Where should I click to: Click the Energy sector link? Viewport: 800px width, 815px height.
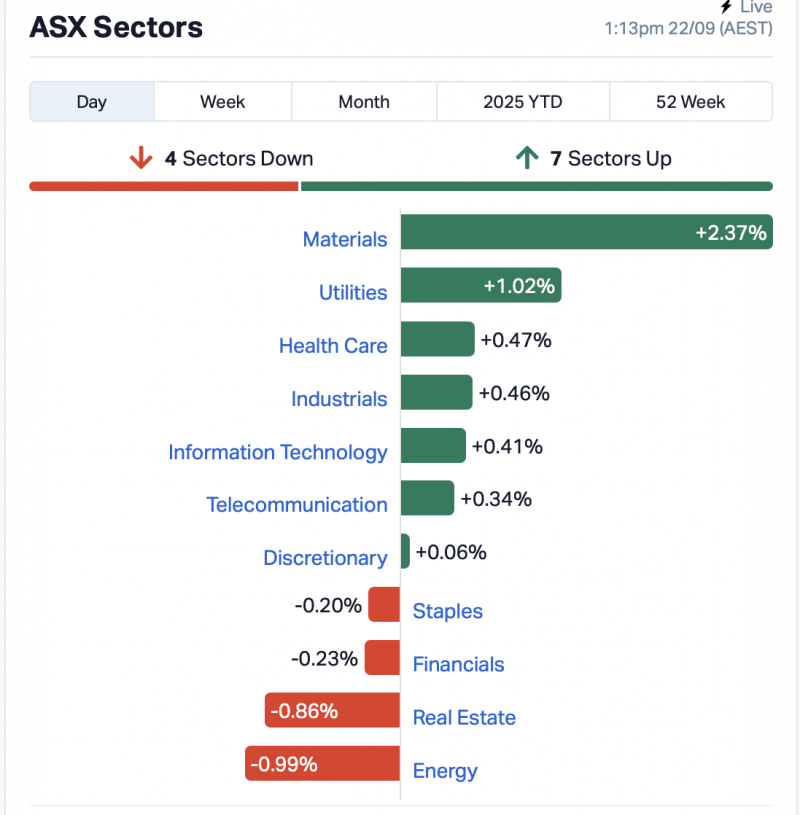[x=445, y=771]
